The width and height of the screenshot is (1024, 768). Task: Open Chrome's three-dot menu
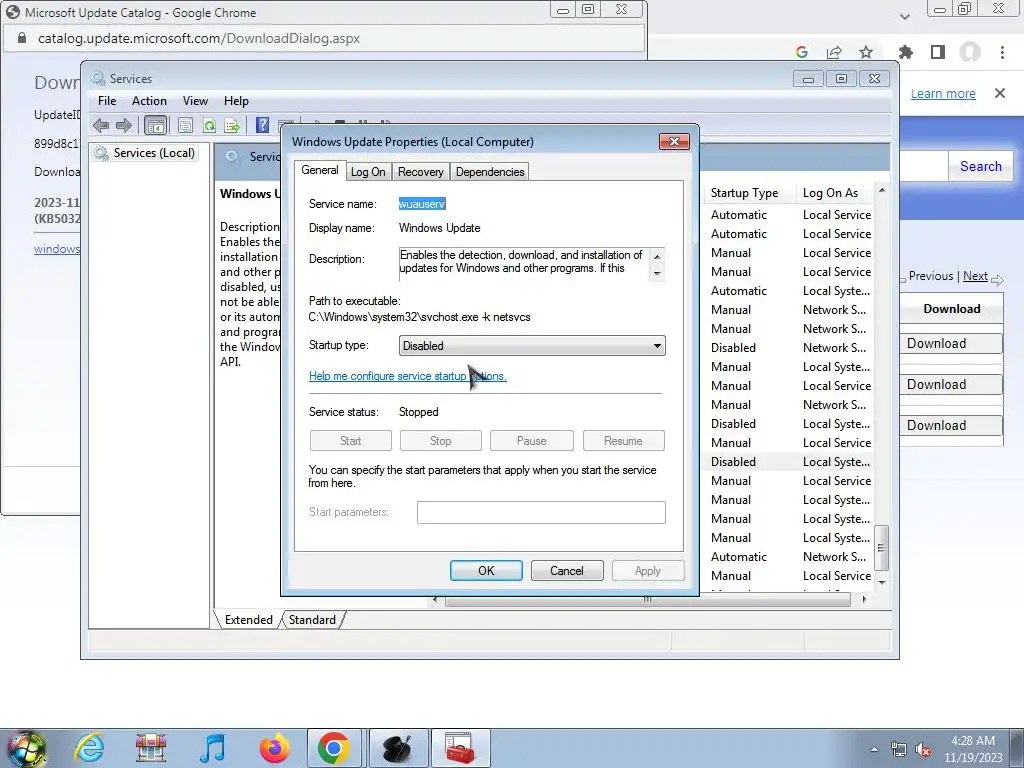click(1002, 52)
